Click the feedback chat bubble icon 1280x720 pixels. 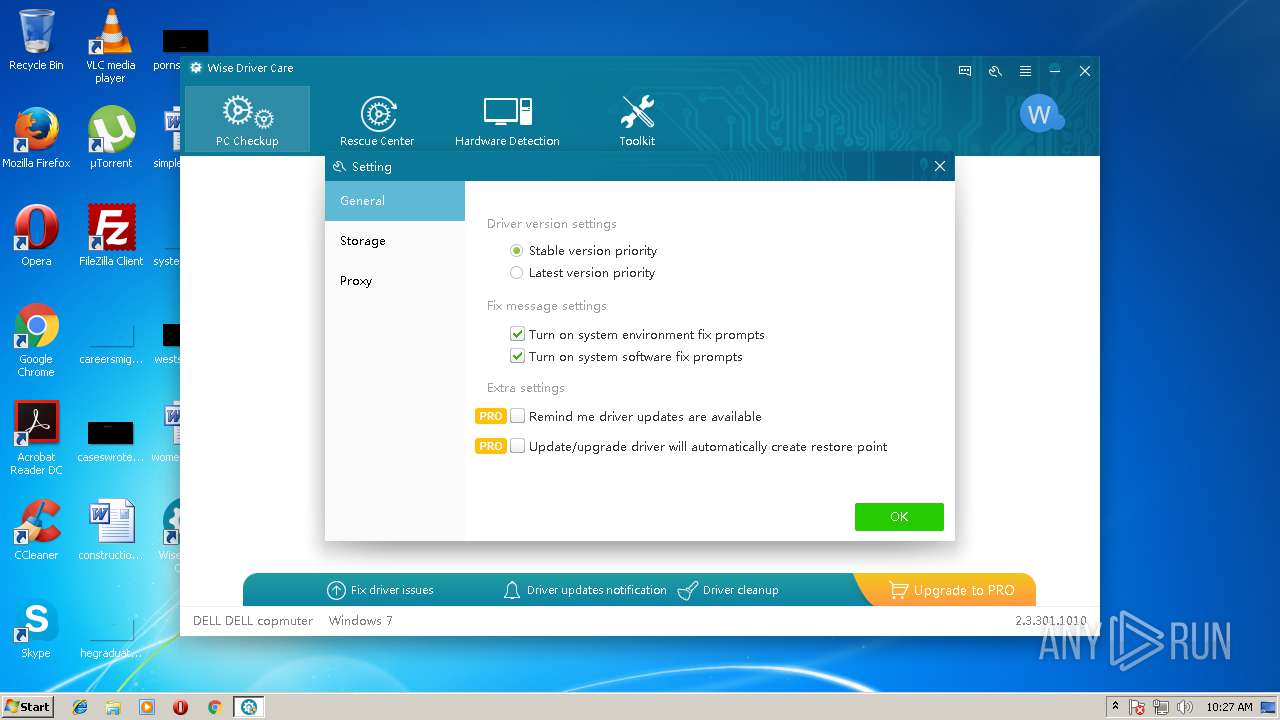(x=965, y=71)
